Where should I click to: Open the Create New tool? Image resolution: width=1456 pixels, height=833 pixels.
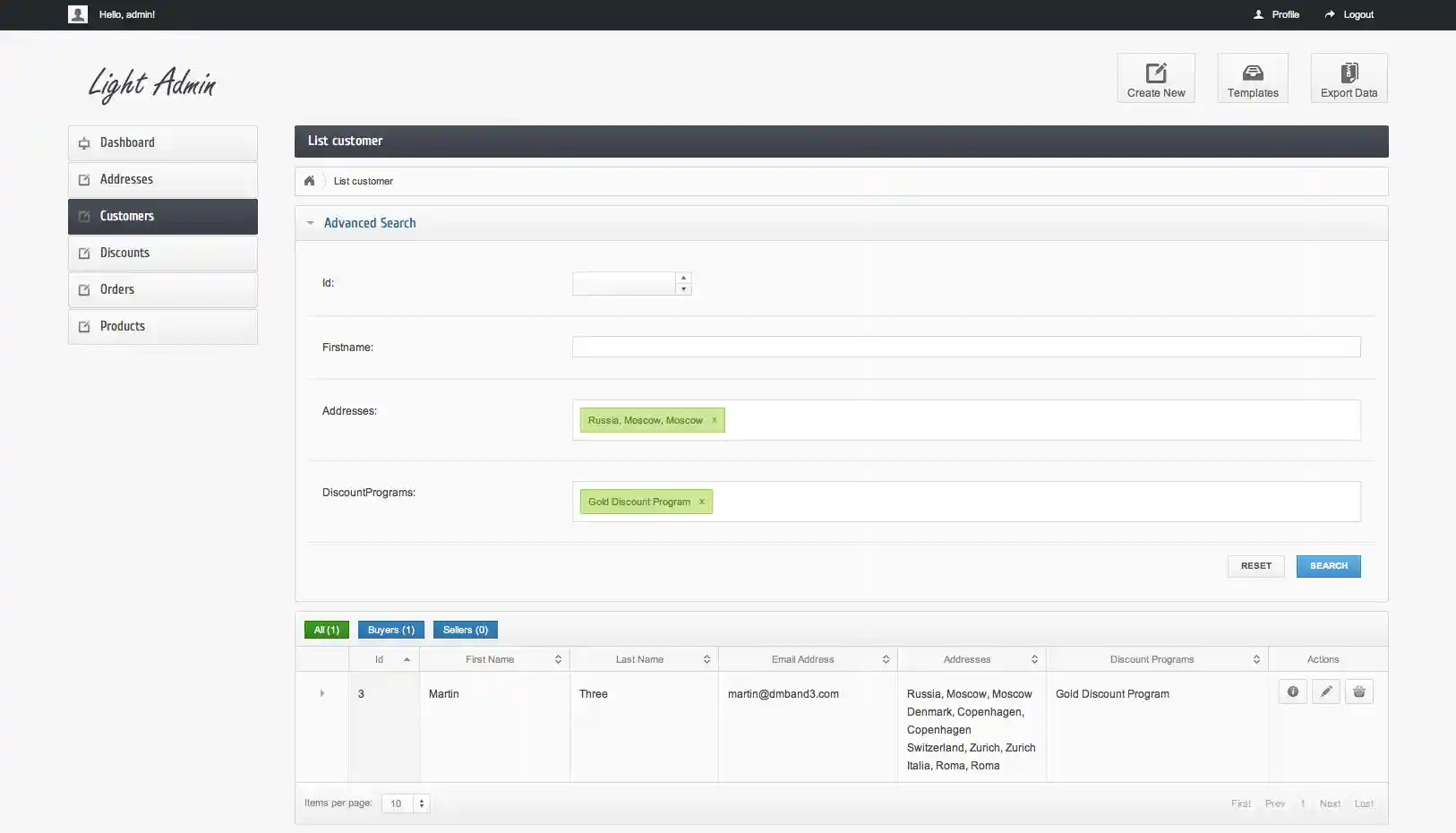coord(1155,78)
